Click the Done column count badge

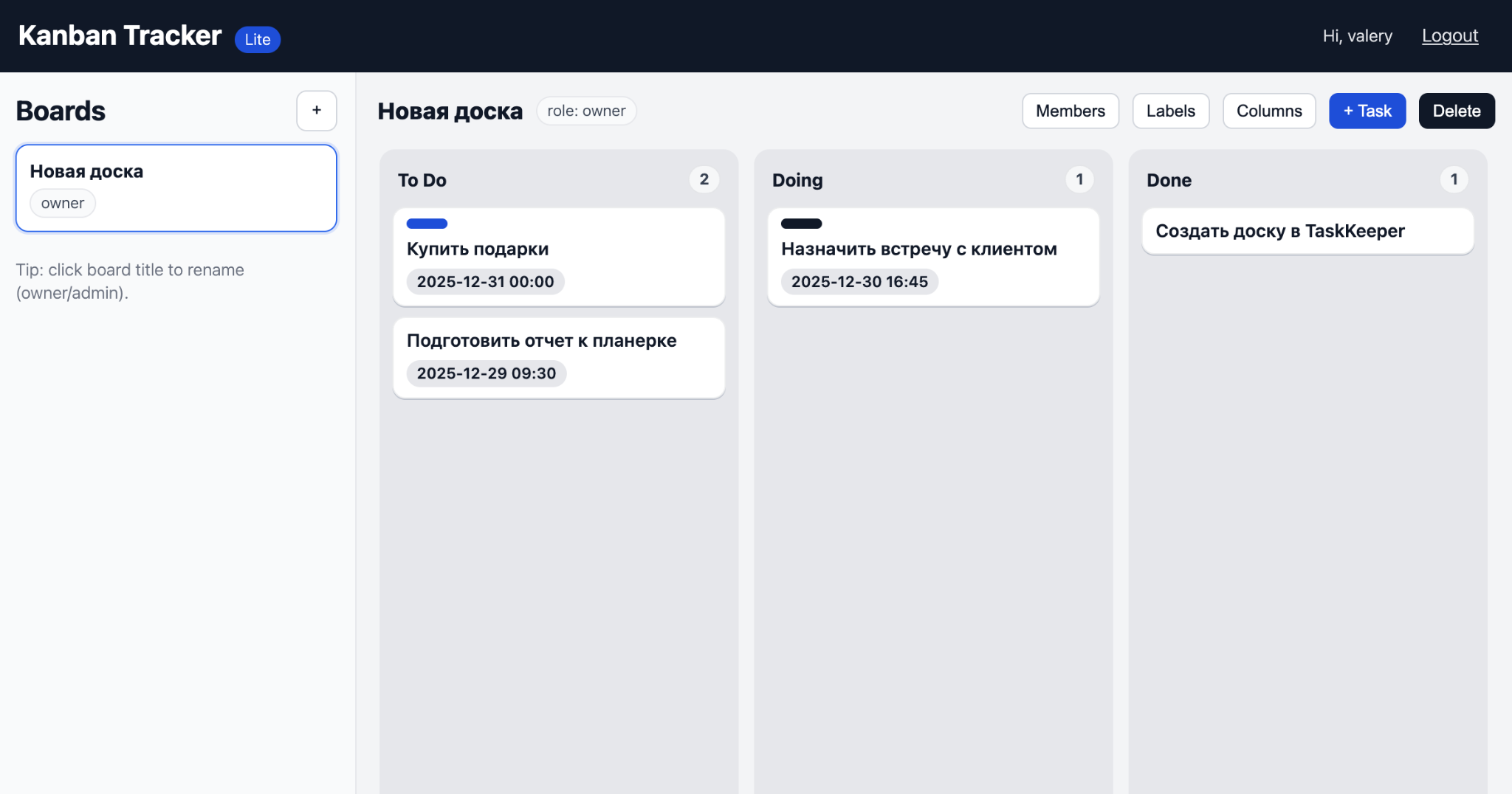[x=1454, y=179]
